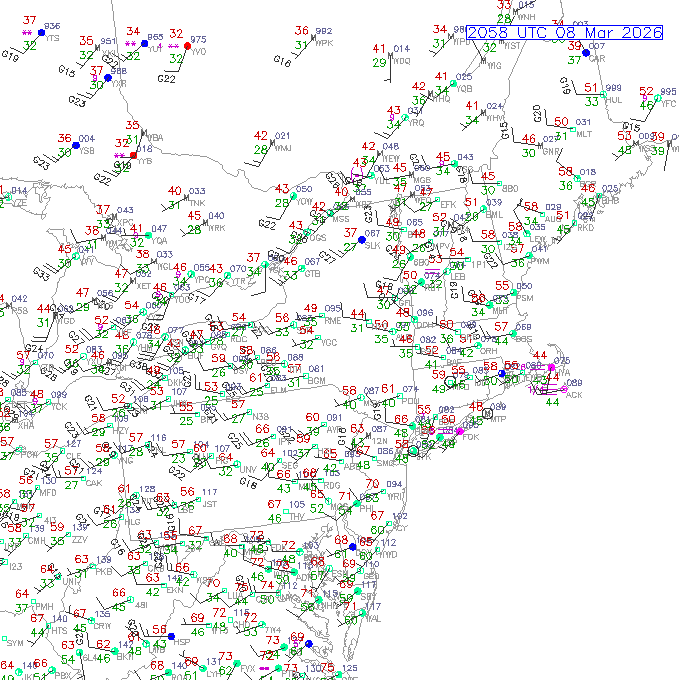Click the magenta station dot at FOK
680x680 pixels.
pos(460,432)
